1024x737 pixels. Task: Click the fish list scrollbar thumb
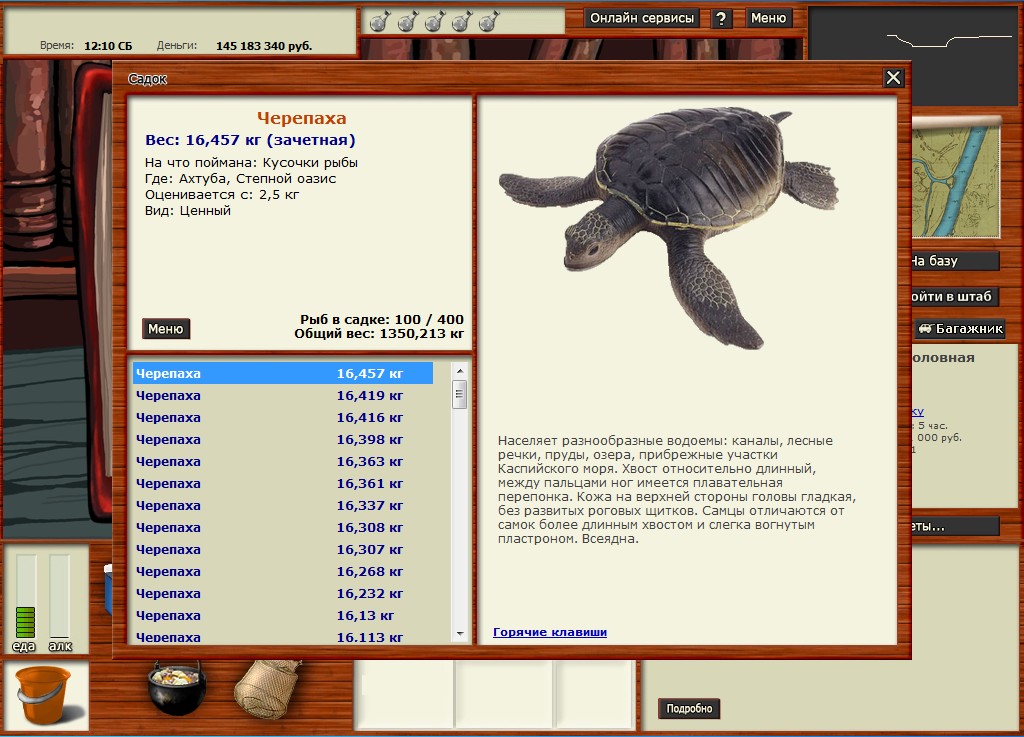[x=459, y=394]
